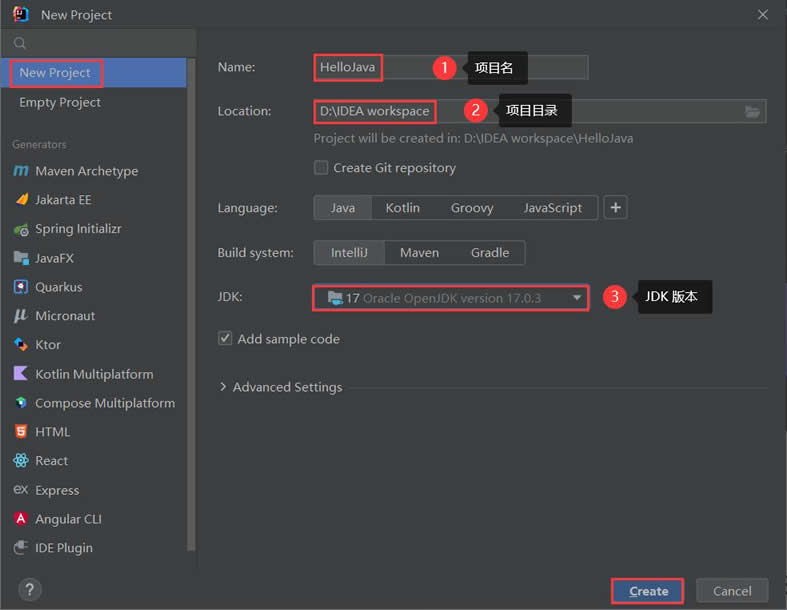
Task: Click the generators list scrollbar
Action: (191, 304)
